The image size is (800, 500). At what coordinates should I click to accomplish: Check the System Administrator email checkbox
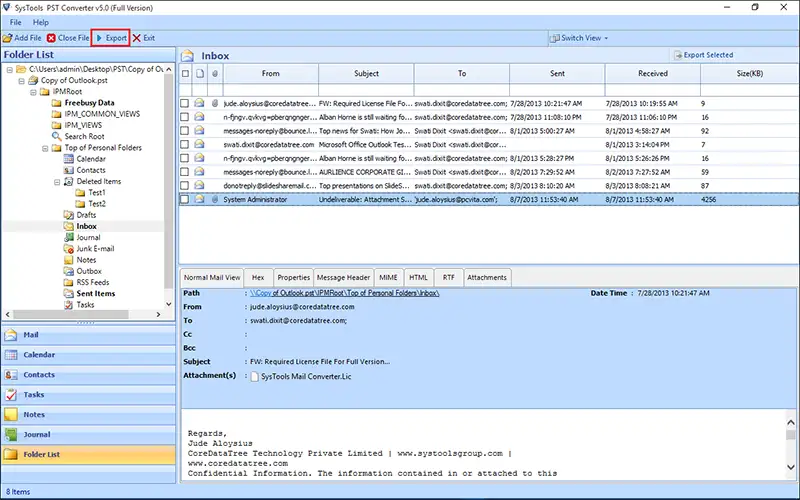point(185,200)
